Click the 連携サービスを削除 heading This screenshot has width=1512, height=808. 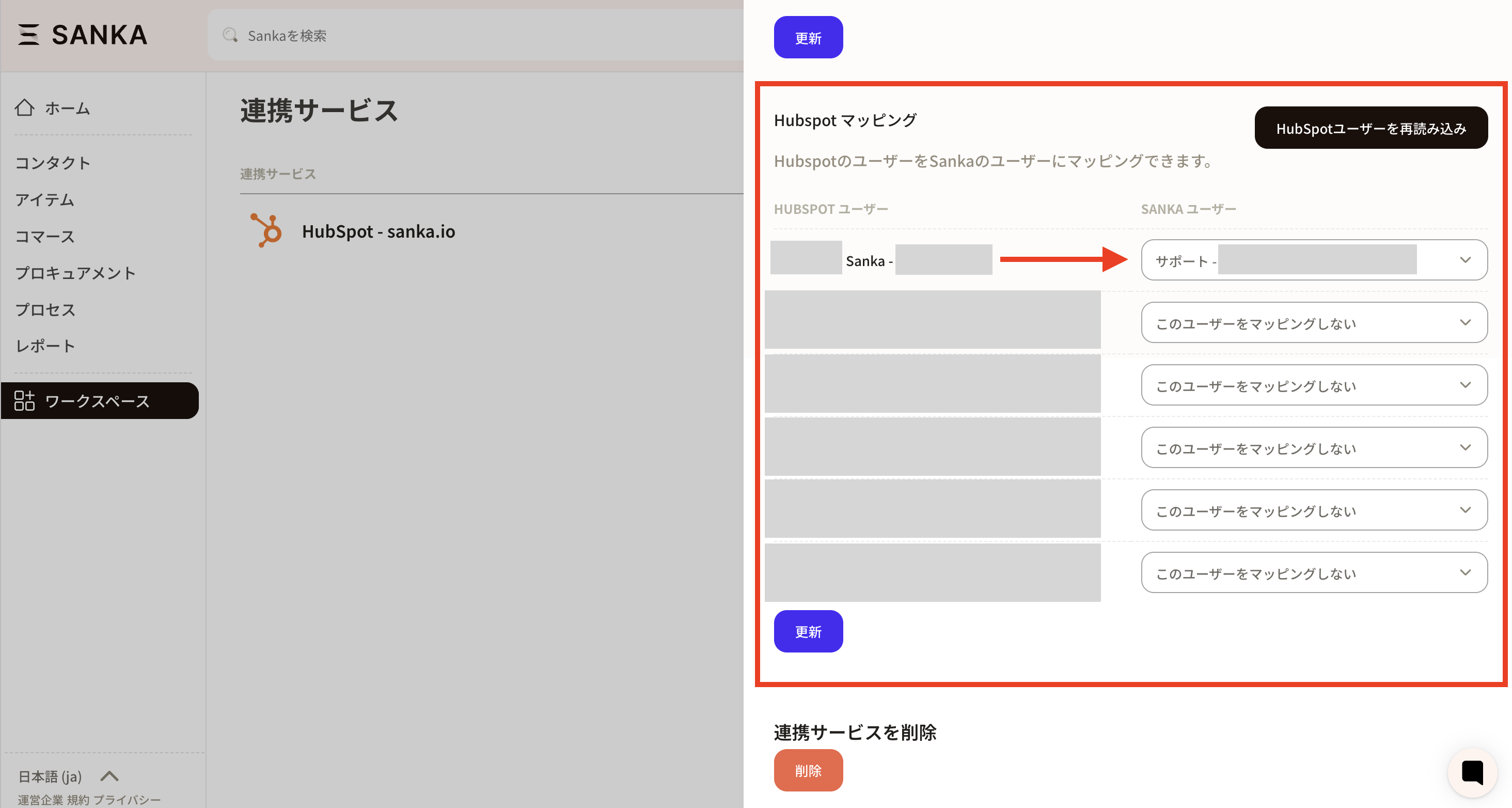click(x=855, y=732)
